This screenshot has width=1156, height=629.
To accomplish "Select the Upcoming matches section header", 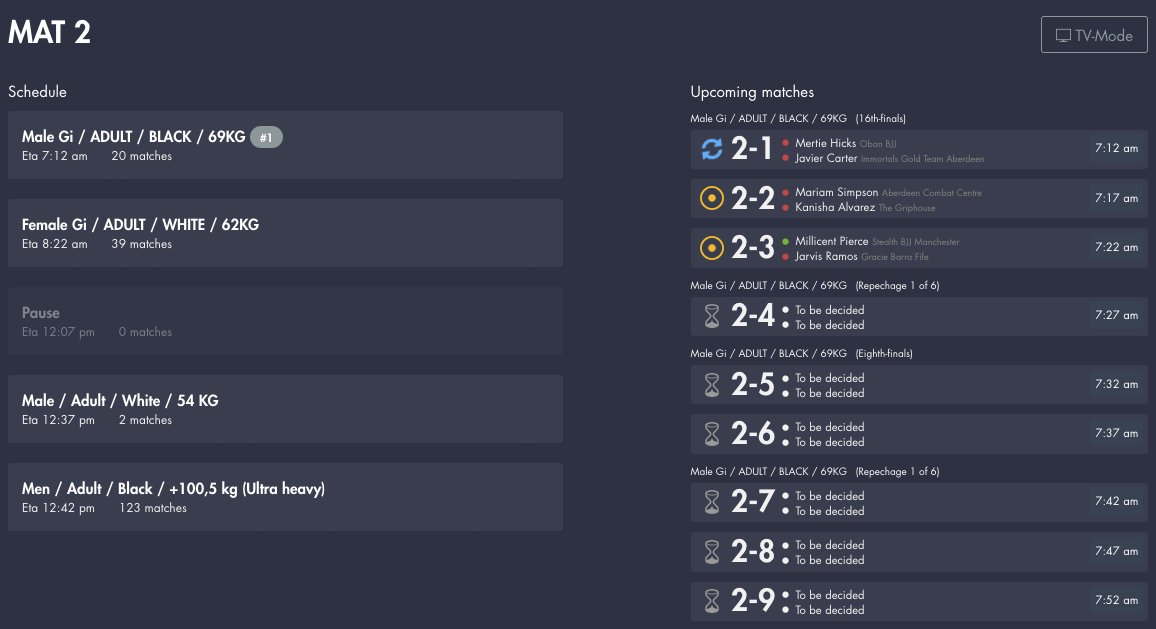I will (x=750, y=91).
